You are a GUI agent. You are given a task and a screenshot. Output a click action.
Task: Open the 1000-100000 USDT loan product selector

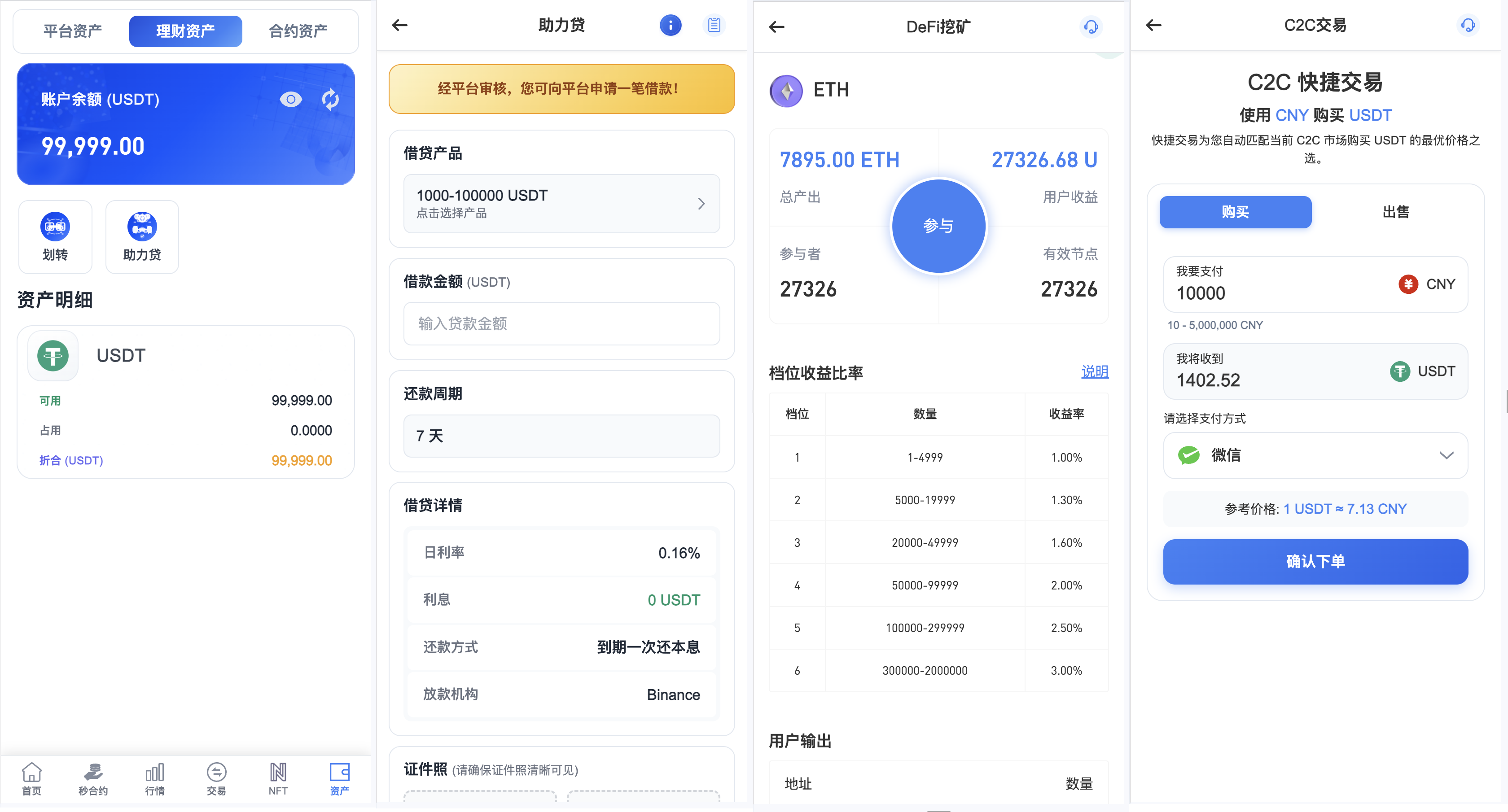pos(561,203)
